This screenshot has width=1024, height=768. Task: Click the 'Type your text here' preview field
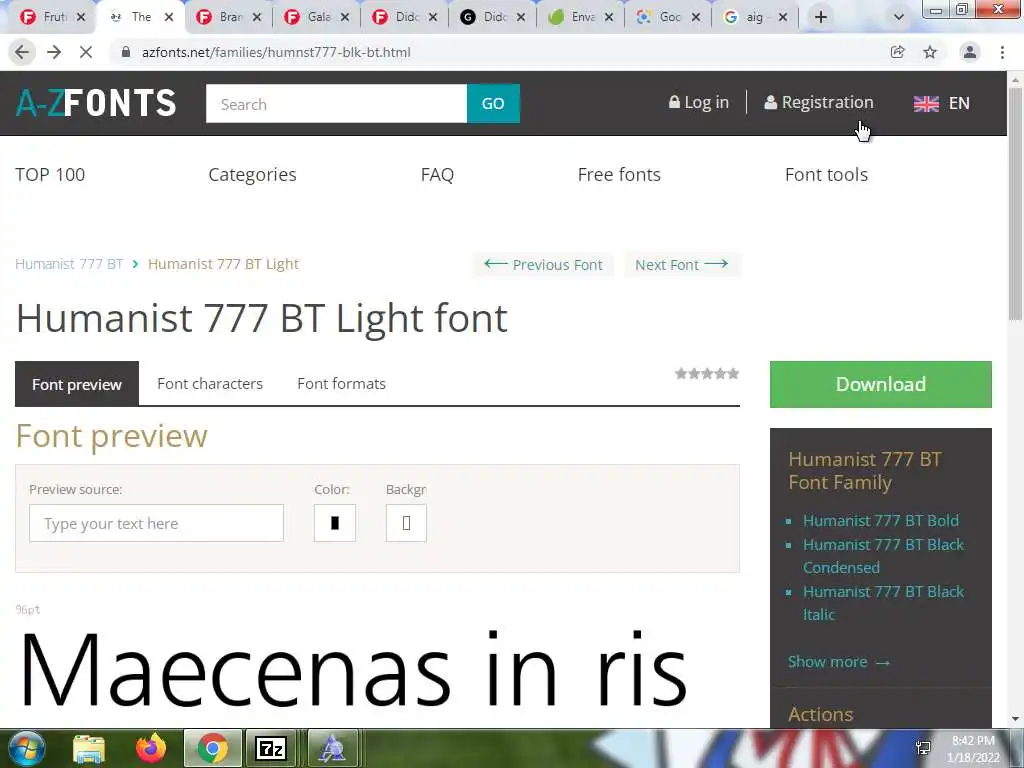(157, 523)
